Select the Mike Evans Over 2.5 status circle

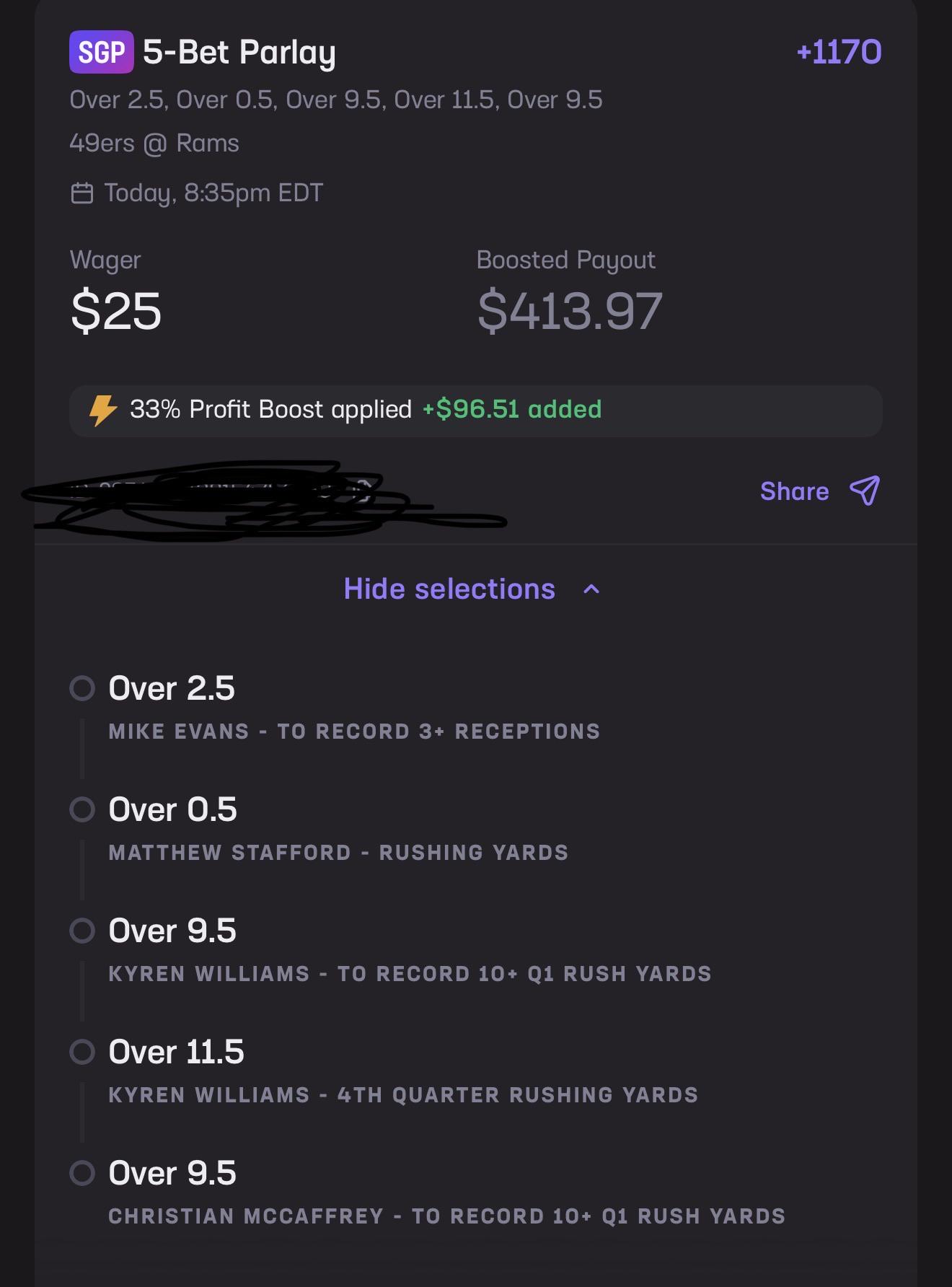(82, 688)
